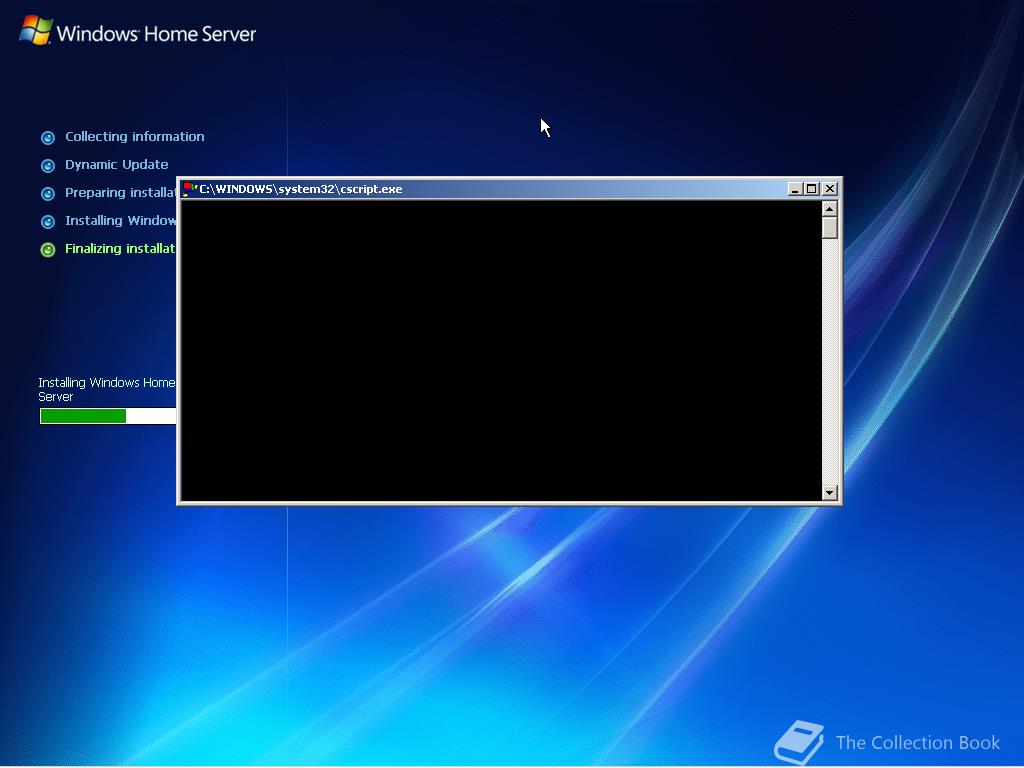Click the Windows Home Server title text
Screen dimensions: 1024x768
pos(156,34)
